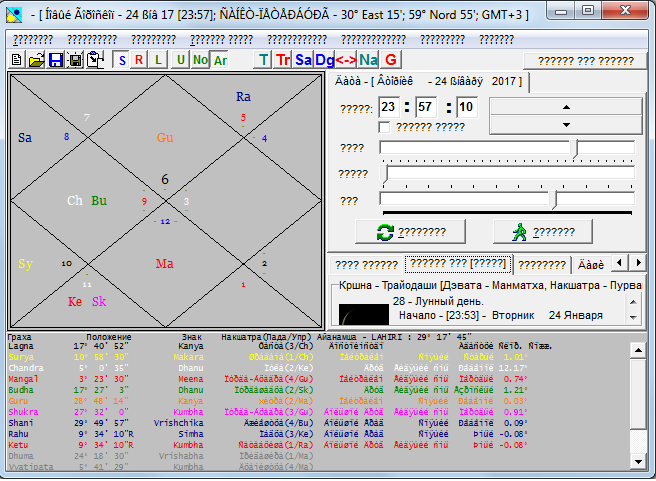Viewport: 656px width, 481px height.
Task: Click the wide button at toolbar's right end
Action: click(585, 61)
